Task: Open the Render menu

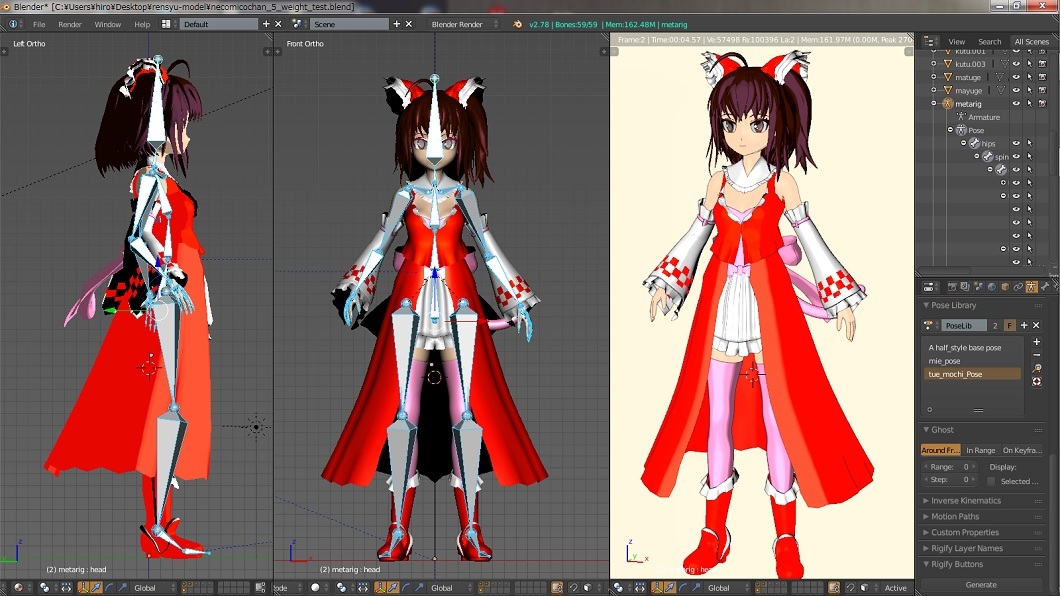Action: click(70, 24)
